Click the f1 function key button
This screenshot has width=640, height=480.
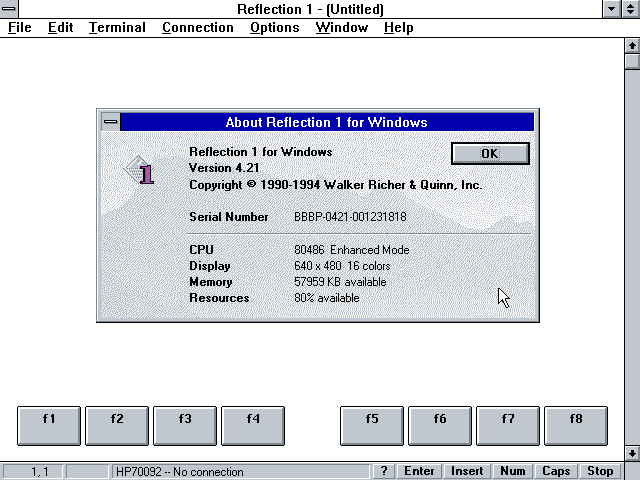(x=49, y=425)
